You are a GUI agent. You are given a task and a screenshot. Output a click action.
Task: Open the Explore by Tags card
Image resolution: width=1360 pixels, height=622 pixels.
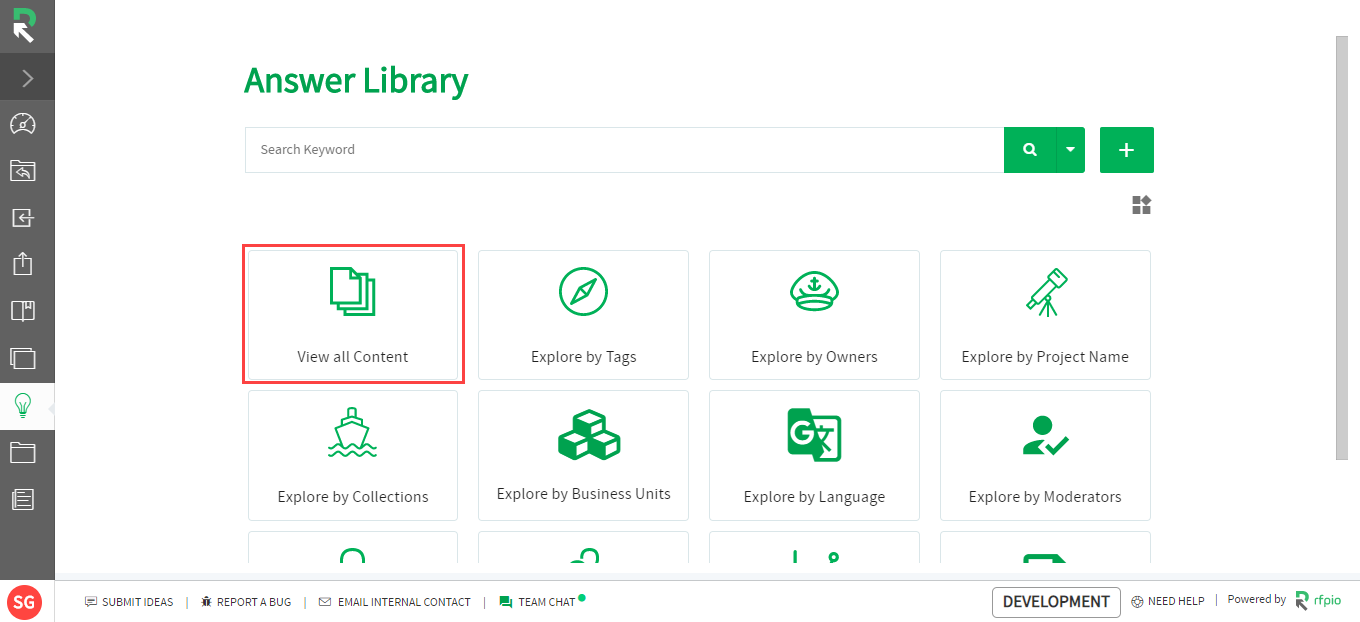584,315
